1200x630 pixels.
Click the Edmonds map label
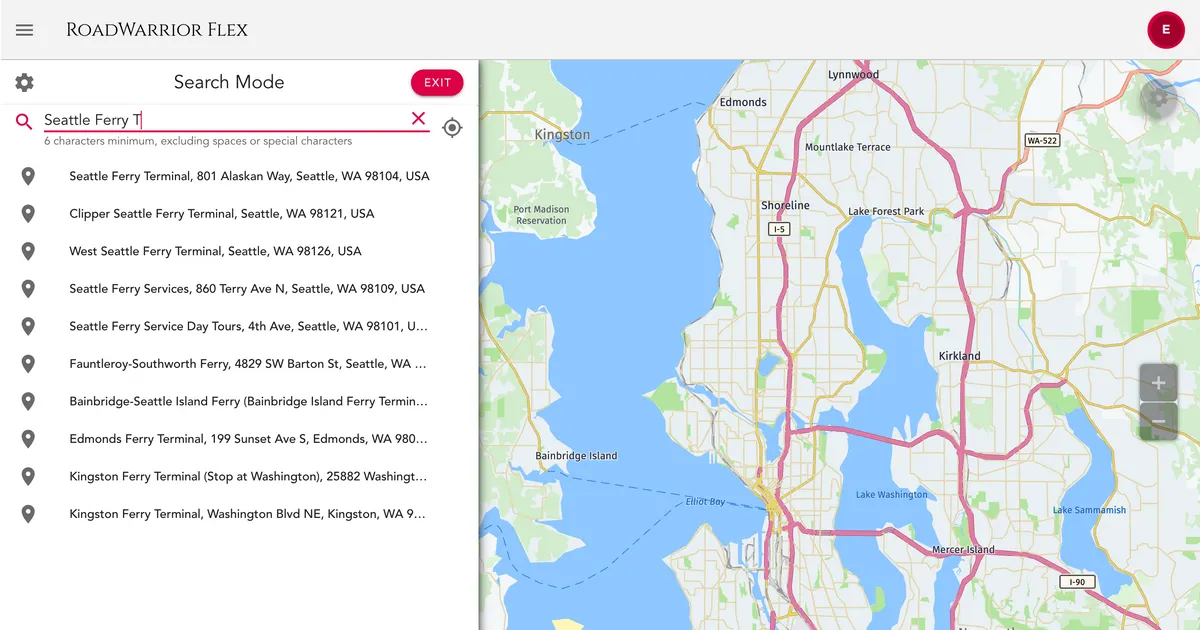743,102
